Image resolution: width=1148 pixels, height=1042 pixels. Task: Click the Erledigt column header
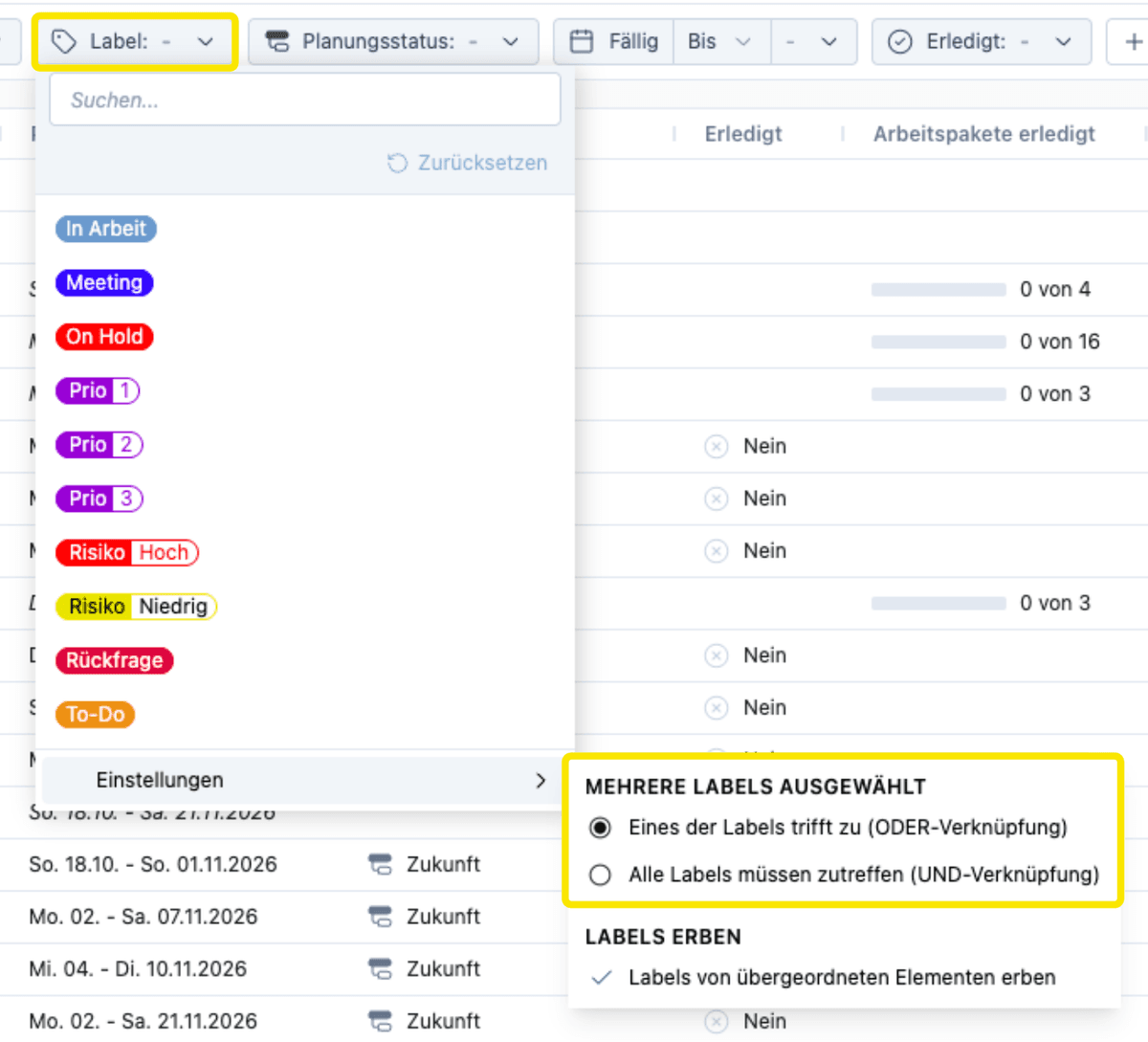743,134
